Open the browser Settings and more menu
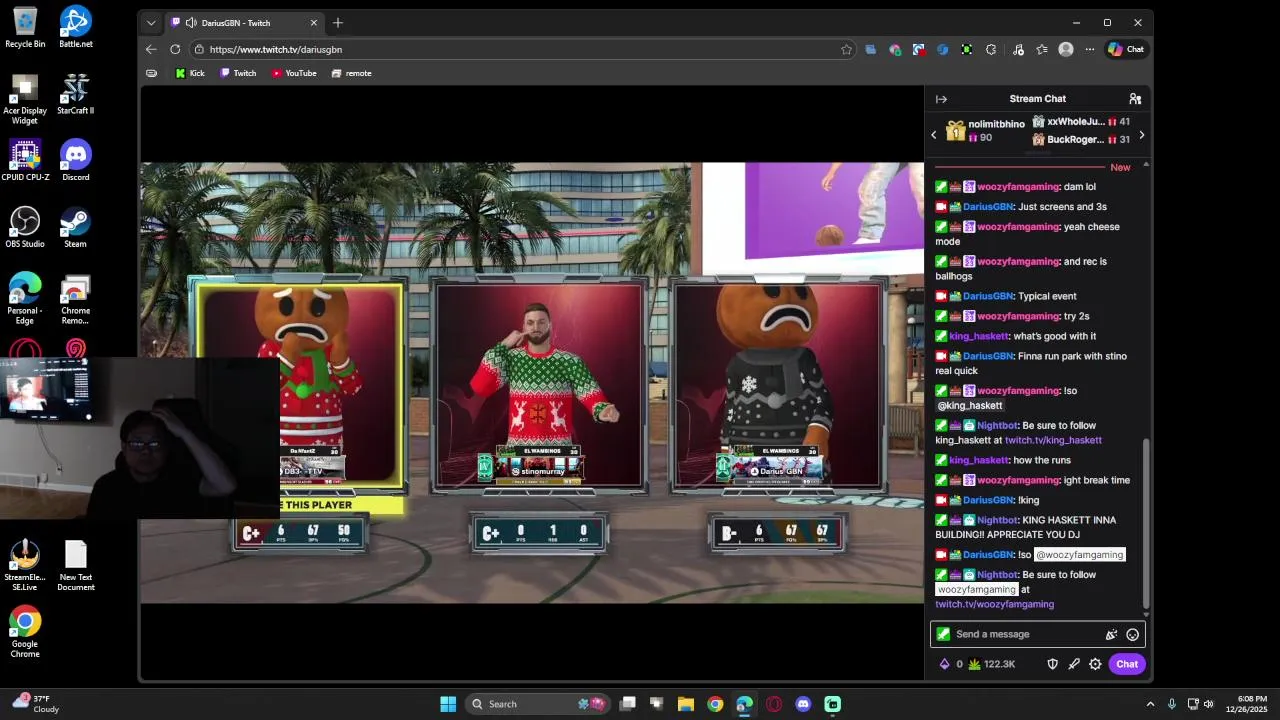 click(x=1090, y=49)
